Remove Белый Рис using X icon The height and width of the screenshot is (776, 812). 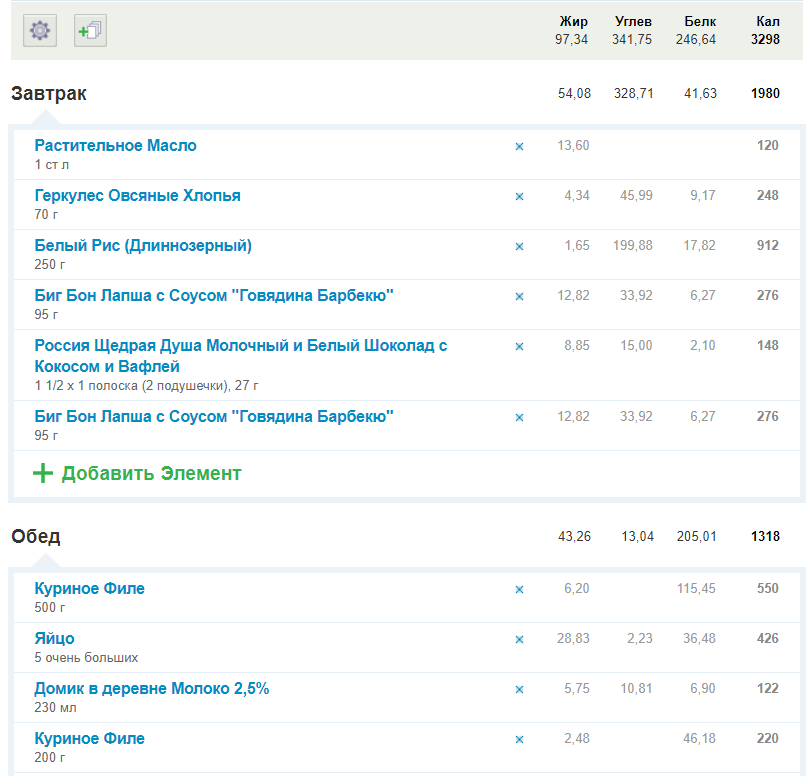click(x=519, y=246)
